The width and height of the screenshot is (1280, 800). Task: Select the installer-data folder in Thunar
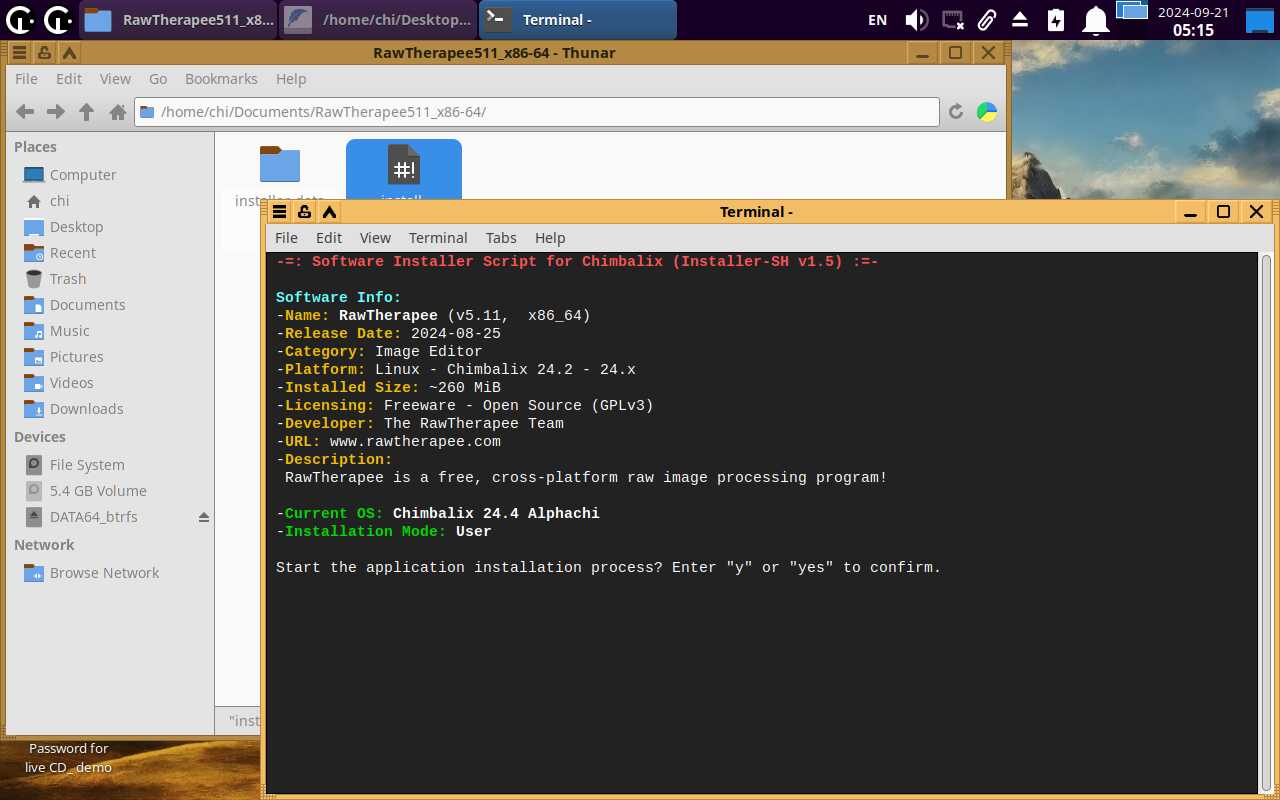(279, 172)
